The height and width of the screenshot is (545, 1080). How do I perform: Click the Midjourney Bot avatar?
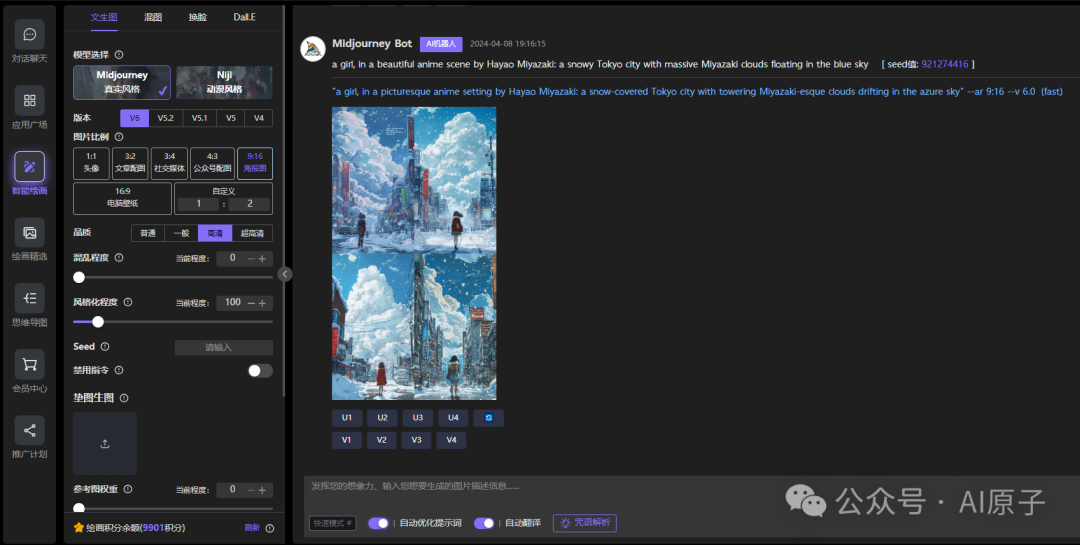click(313, 49)
